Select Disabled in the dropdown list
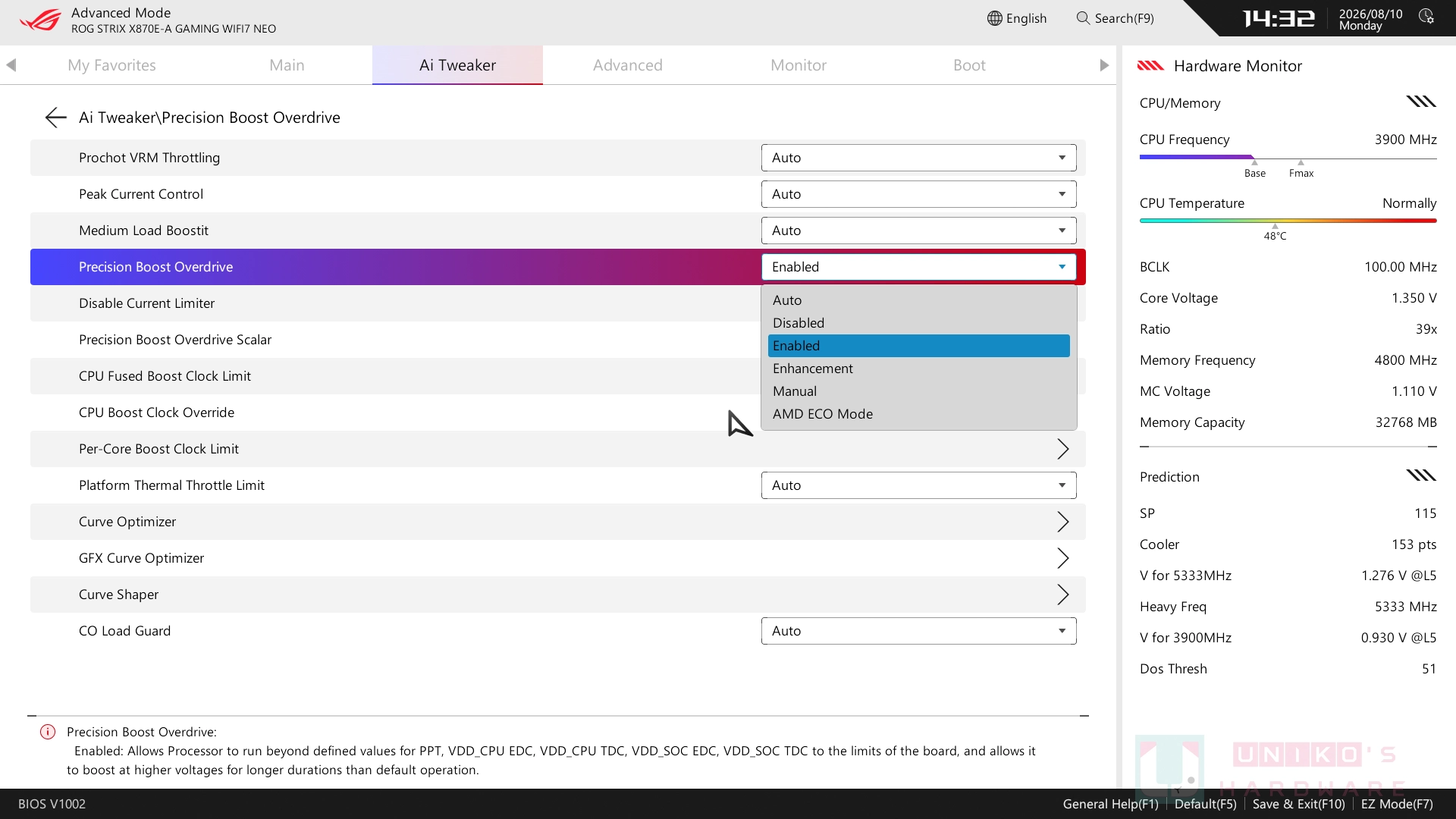The height and width of the screenshot is (819, 1456). click(x=918, y=323)
